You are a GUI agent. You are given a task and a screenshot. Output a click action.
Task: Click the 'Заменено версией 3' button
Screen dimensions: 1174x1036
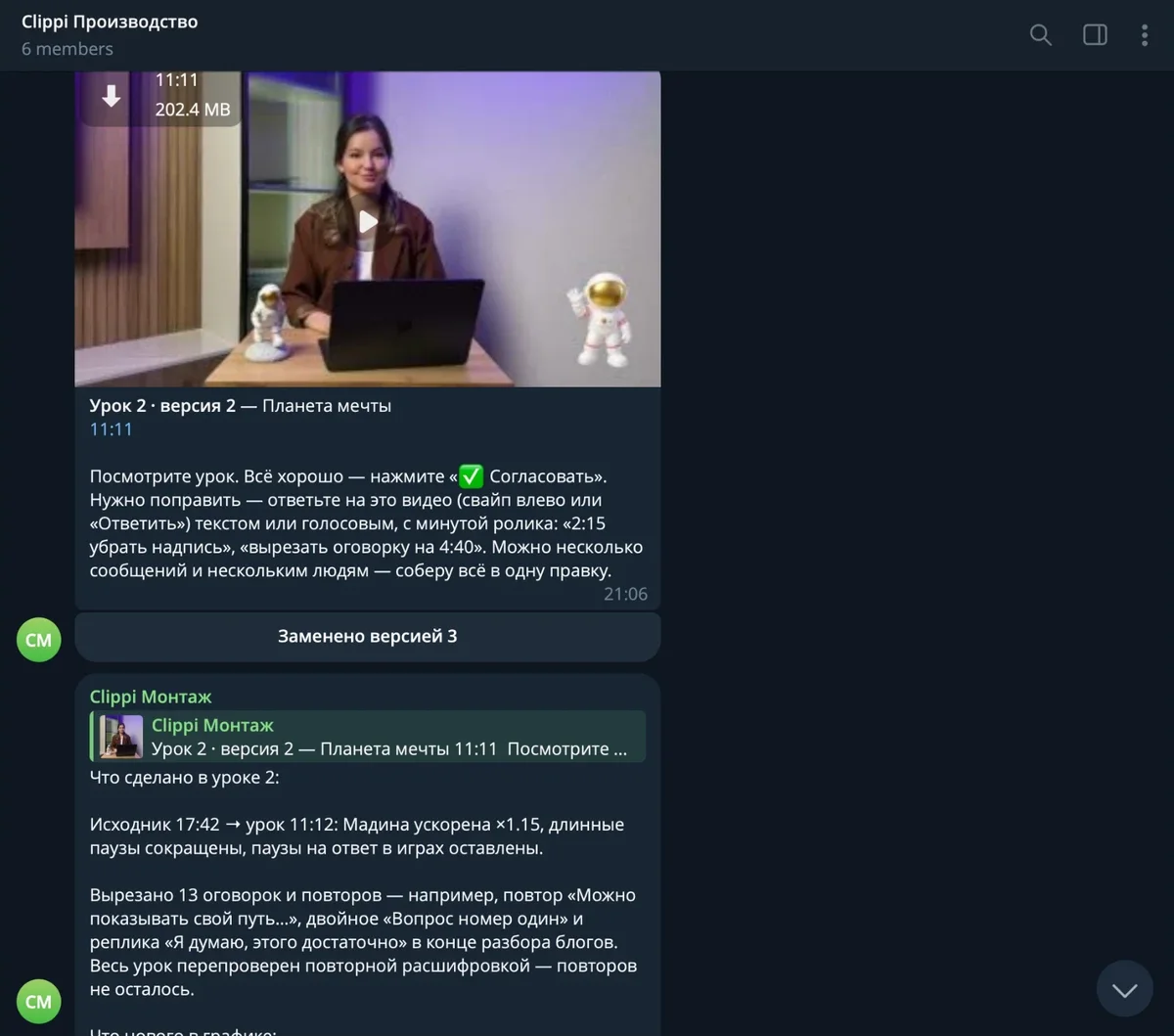[x=367, y=636]
